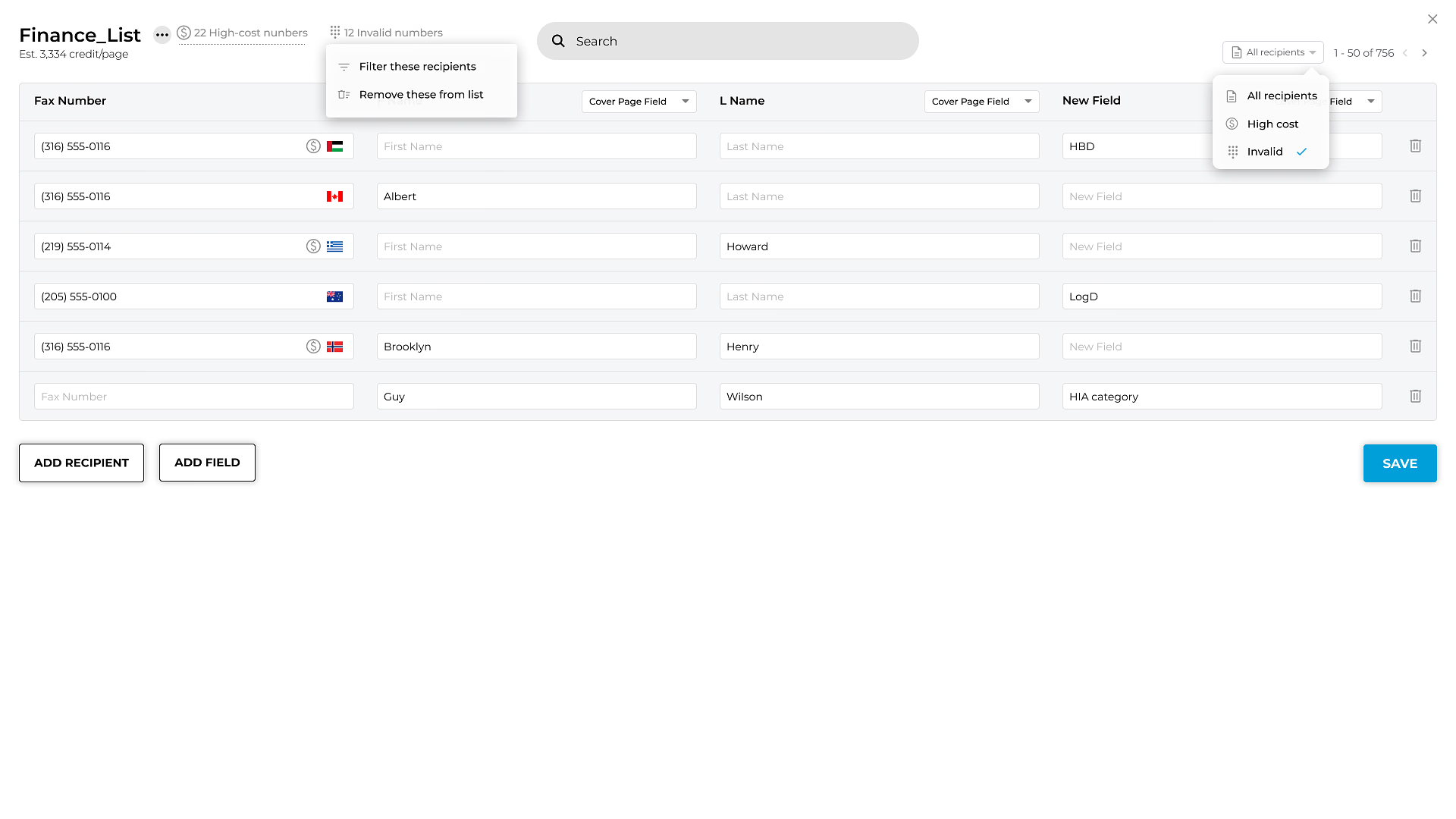
Task: Select High cost from the recipients filter
Action: [1272, 123]
